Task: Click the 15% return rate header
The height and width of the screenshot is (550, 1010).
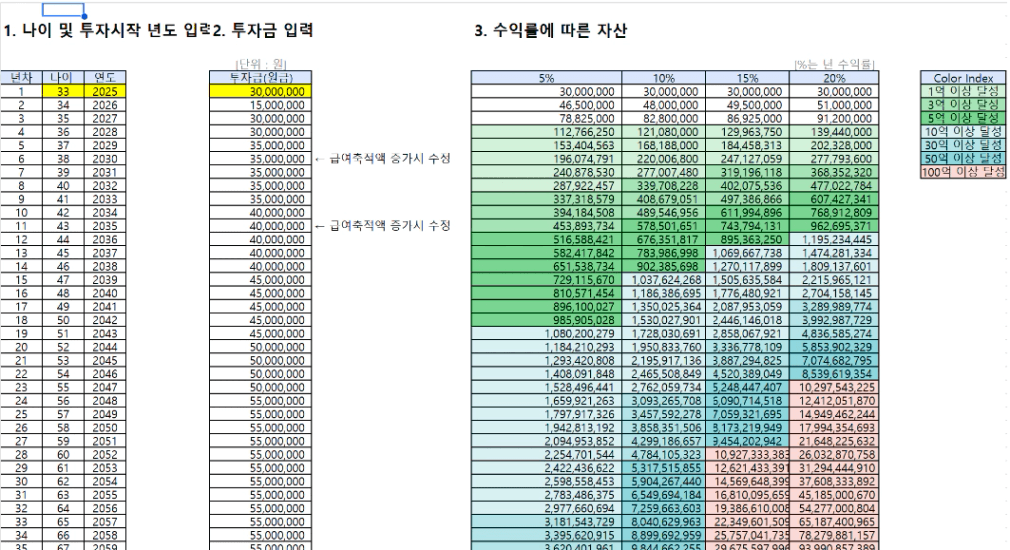Action: (747, 78)
